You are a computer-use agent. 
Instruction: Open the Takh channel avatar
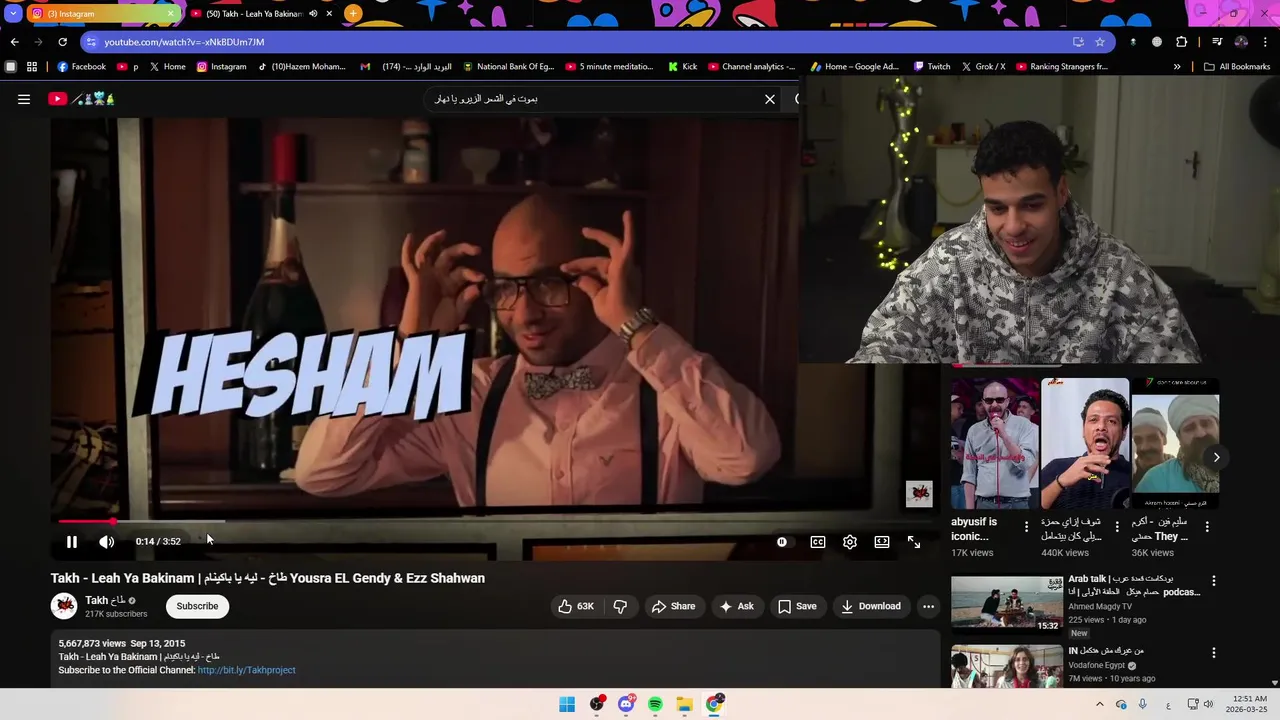click(64, 606)
